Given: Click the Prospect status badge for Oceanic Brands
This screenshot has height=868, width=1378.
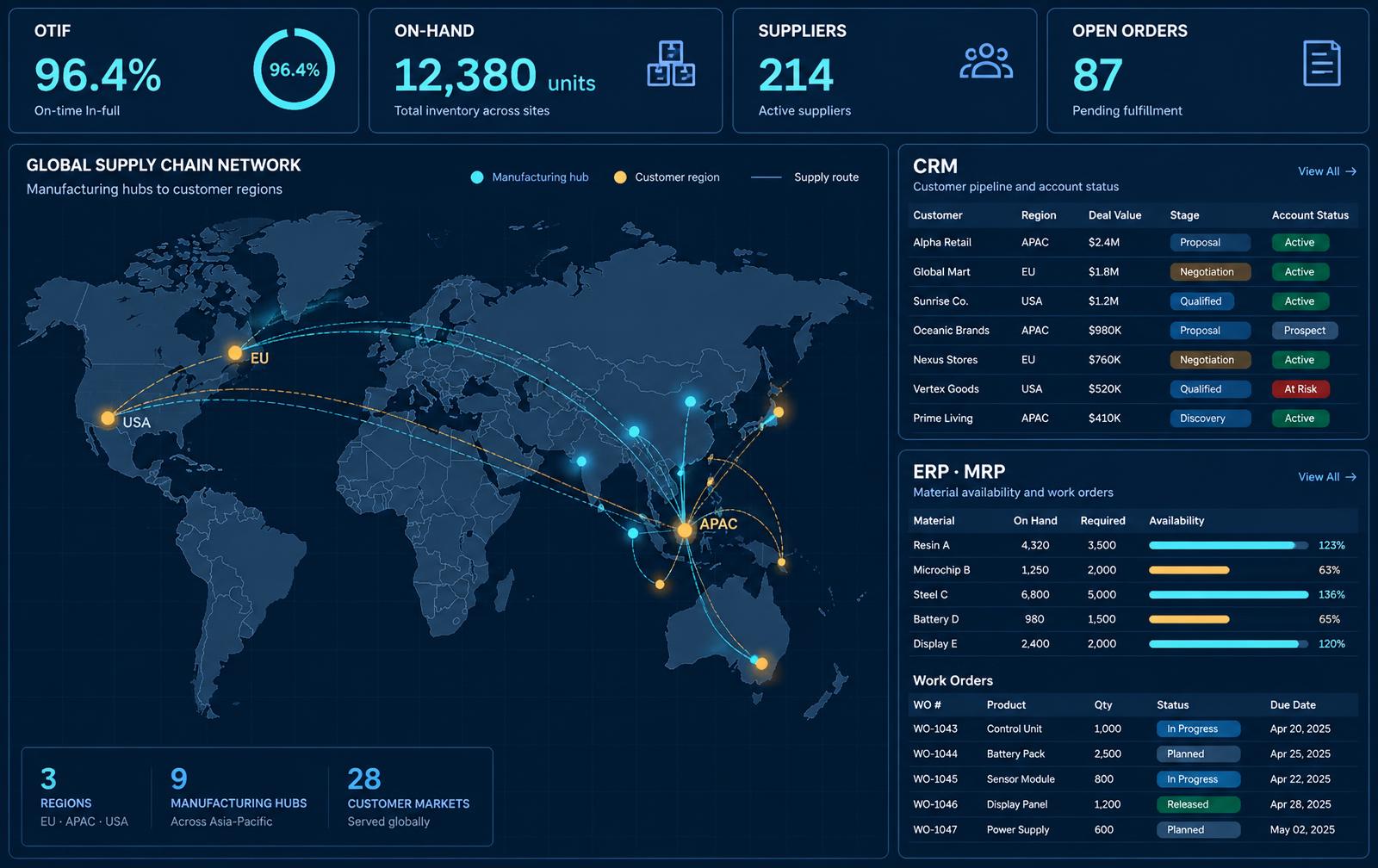Looking at the screenshot, I should click(x=1305, y=331).
